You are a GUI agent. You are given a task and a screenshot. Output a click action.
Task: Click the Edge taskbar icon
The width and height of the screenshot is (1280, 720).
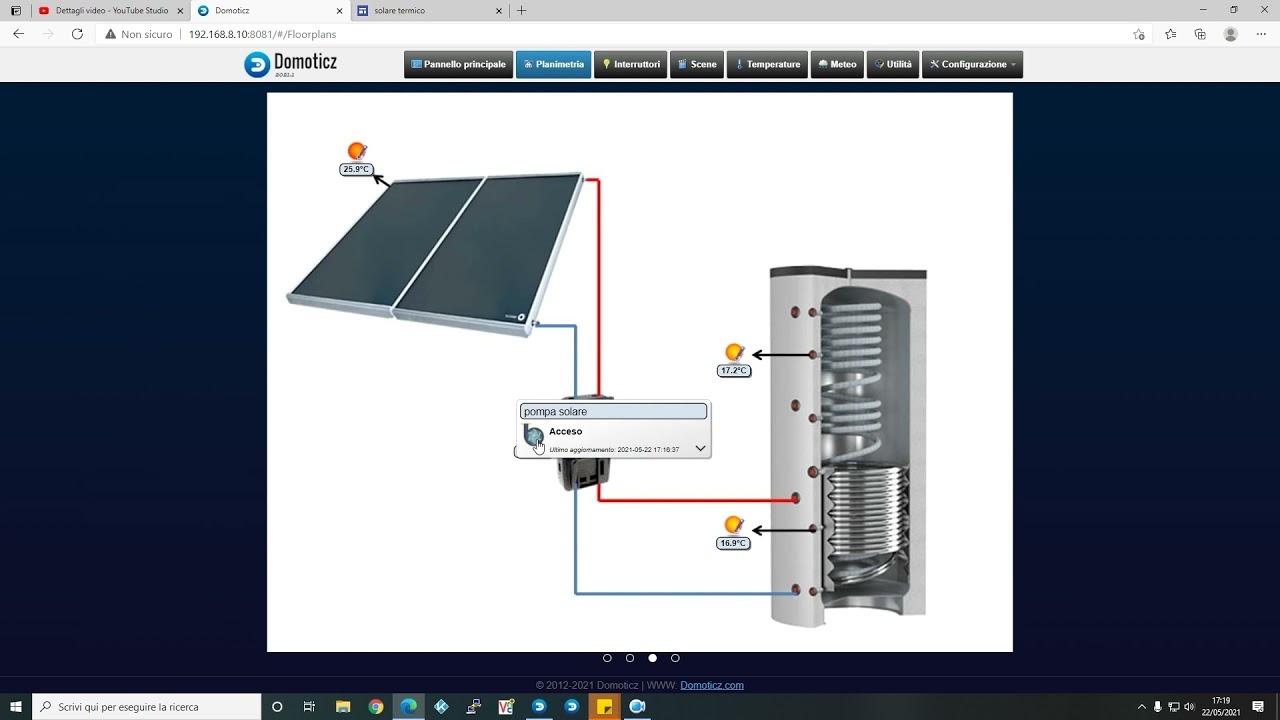coord(408,707)
